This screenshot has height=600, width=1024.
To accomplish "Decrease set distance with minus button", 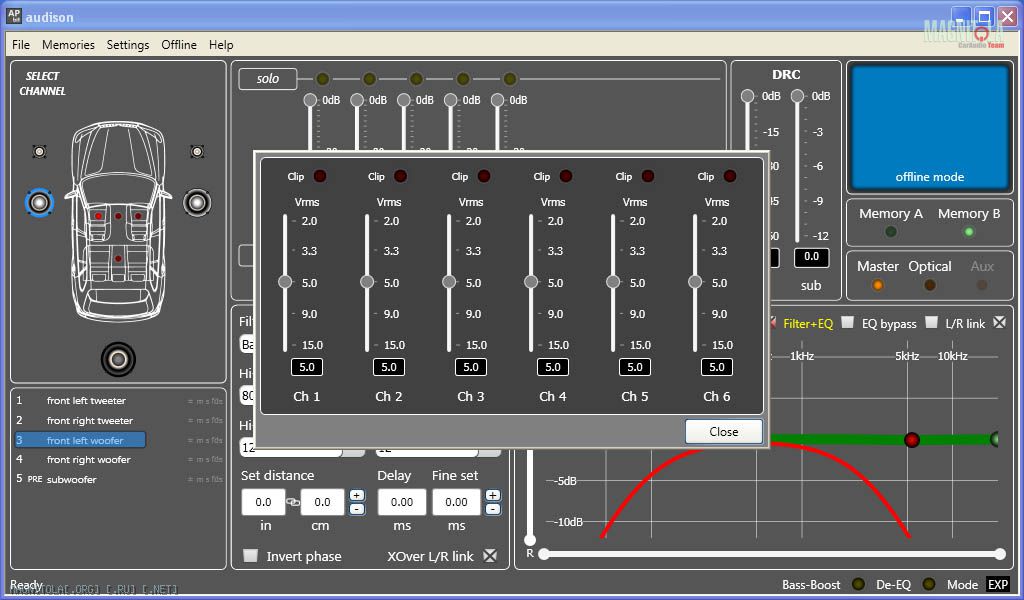I will tap(357, 509).
